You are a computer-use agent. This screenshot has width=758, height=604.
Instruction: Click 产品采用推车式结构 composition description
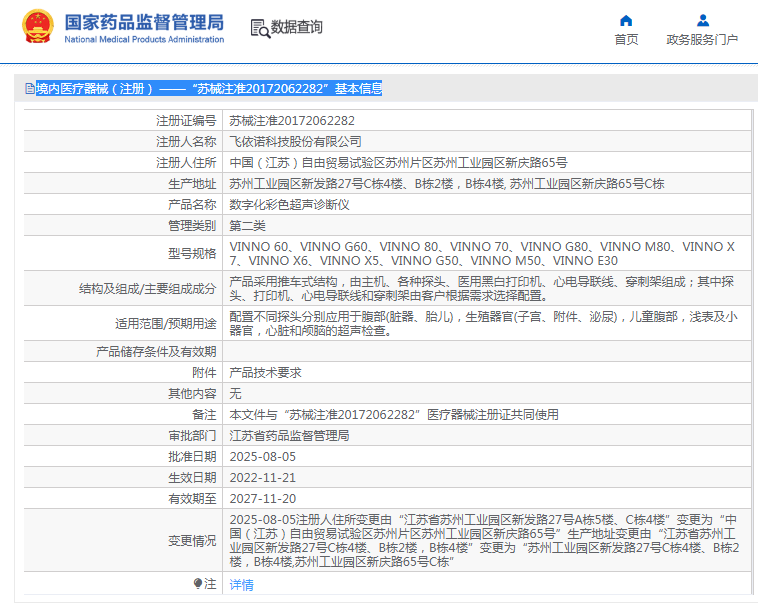[x=482, y=289]
